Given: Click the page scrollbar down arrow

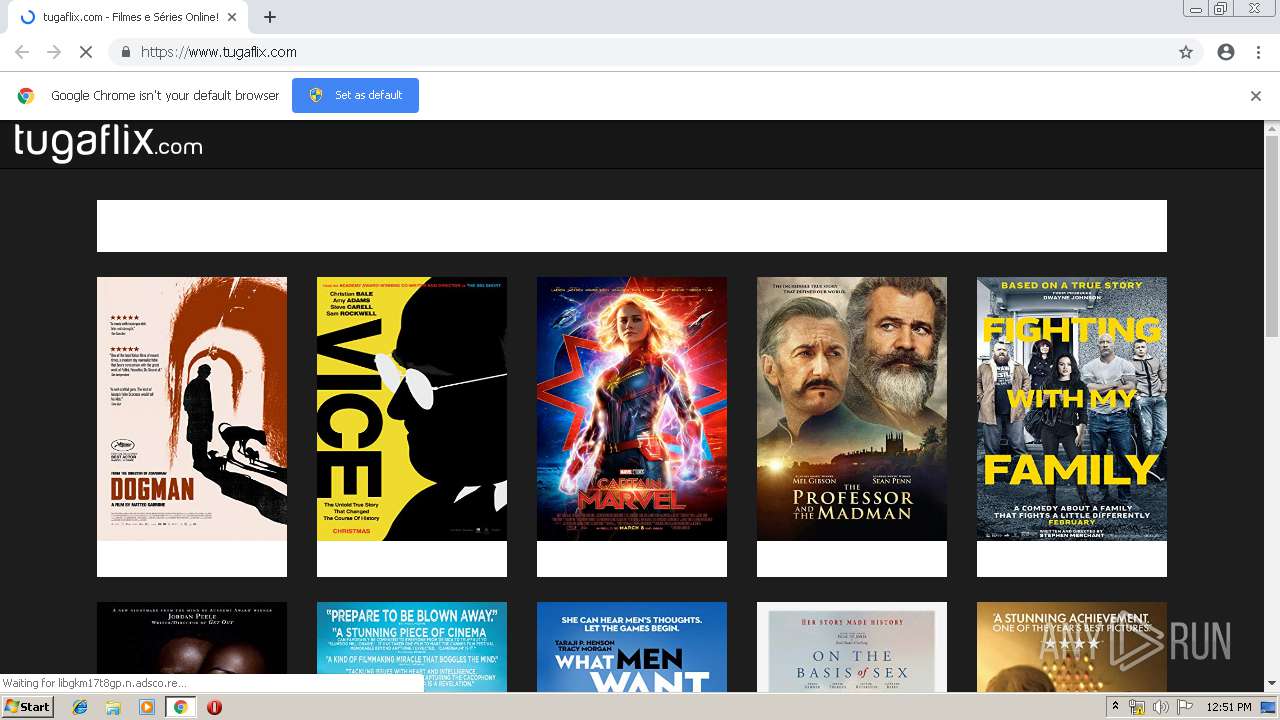Looking at the screenshot, I should [x=1272, y=684].
